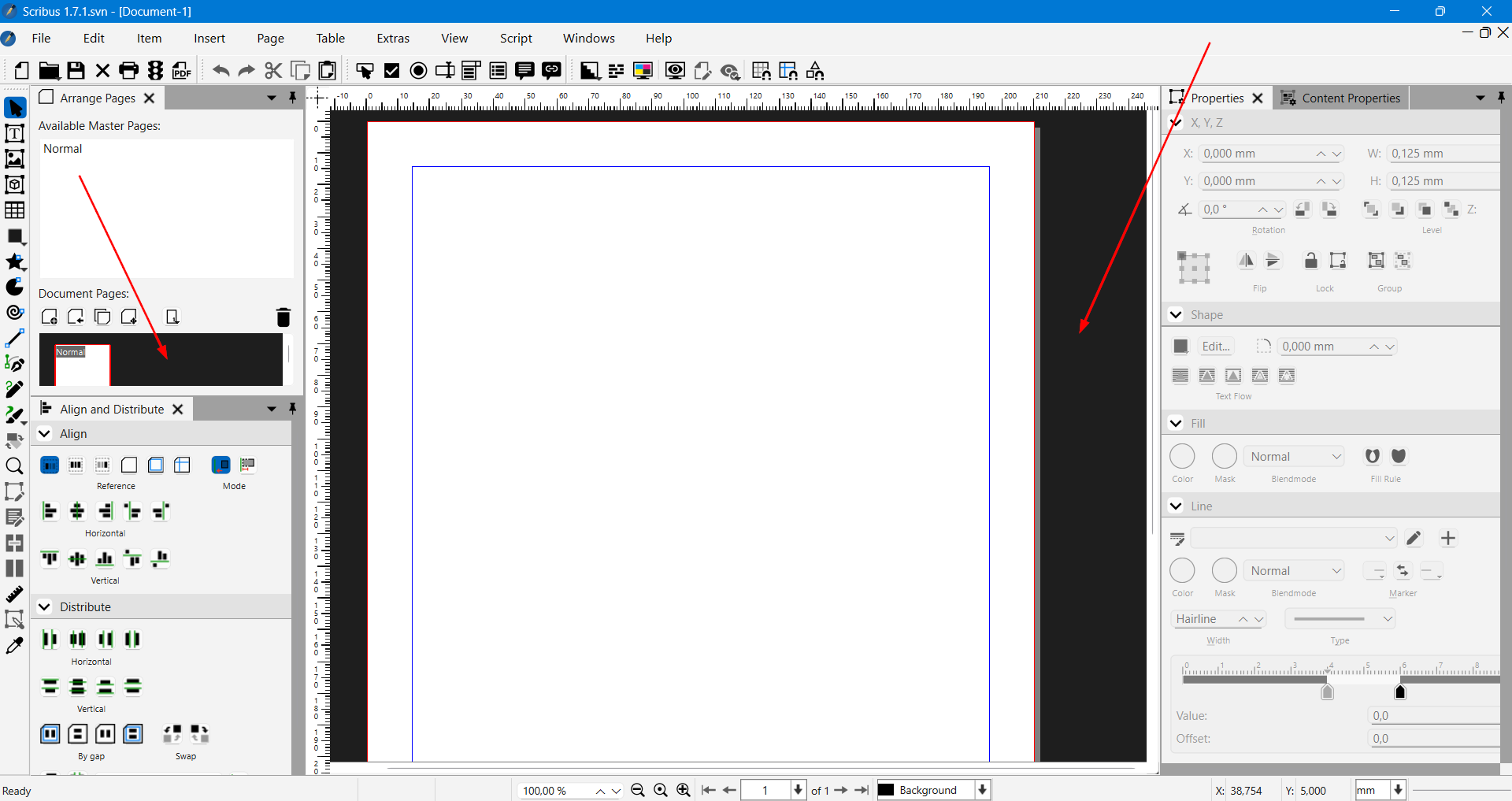Click the Fill Color swatch
This screenshot has width=1512, height=801.
pos(1182,457)
